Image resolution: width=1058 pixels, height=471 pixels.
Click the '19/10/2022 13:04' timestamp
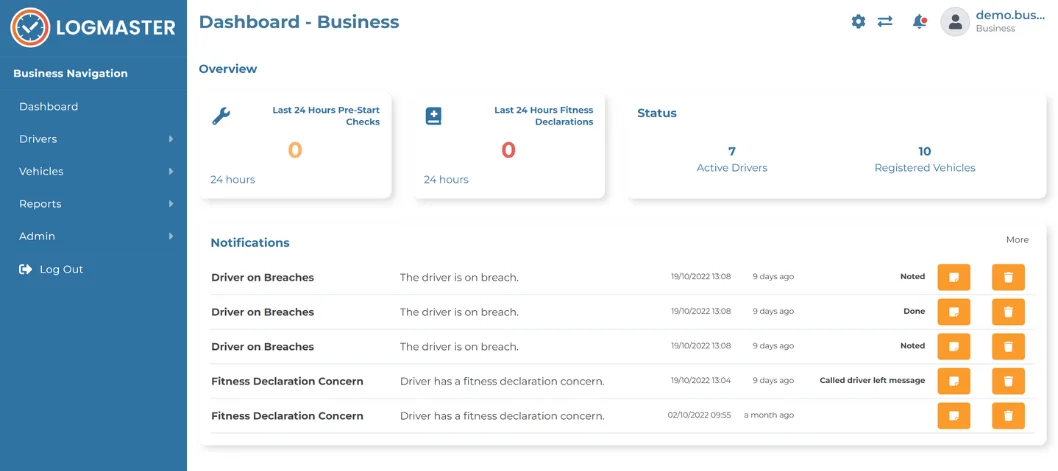pos(700,381)
